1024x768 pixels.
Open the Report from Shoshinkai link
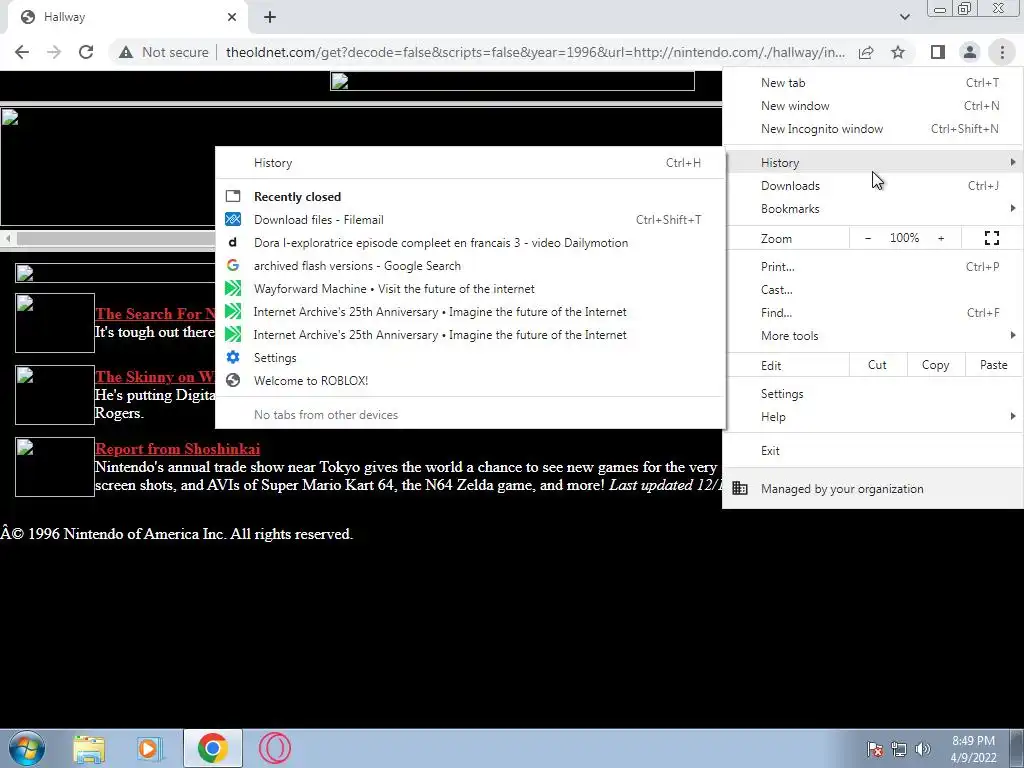(178, 449)
